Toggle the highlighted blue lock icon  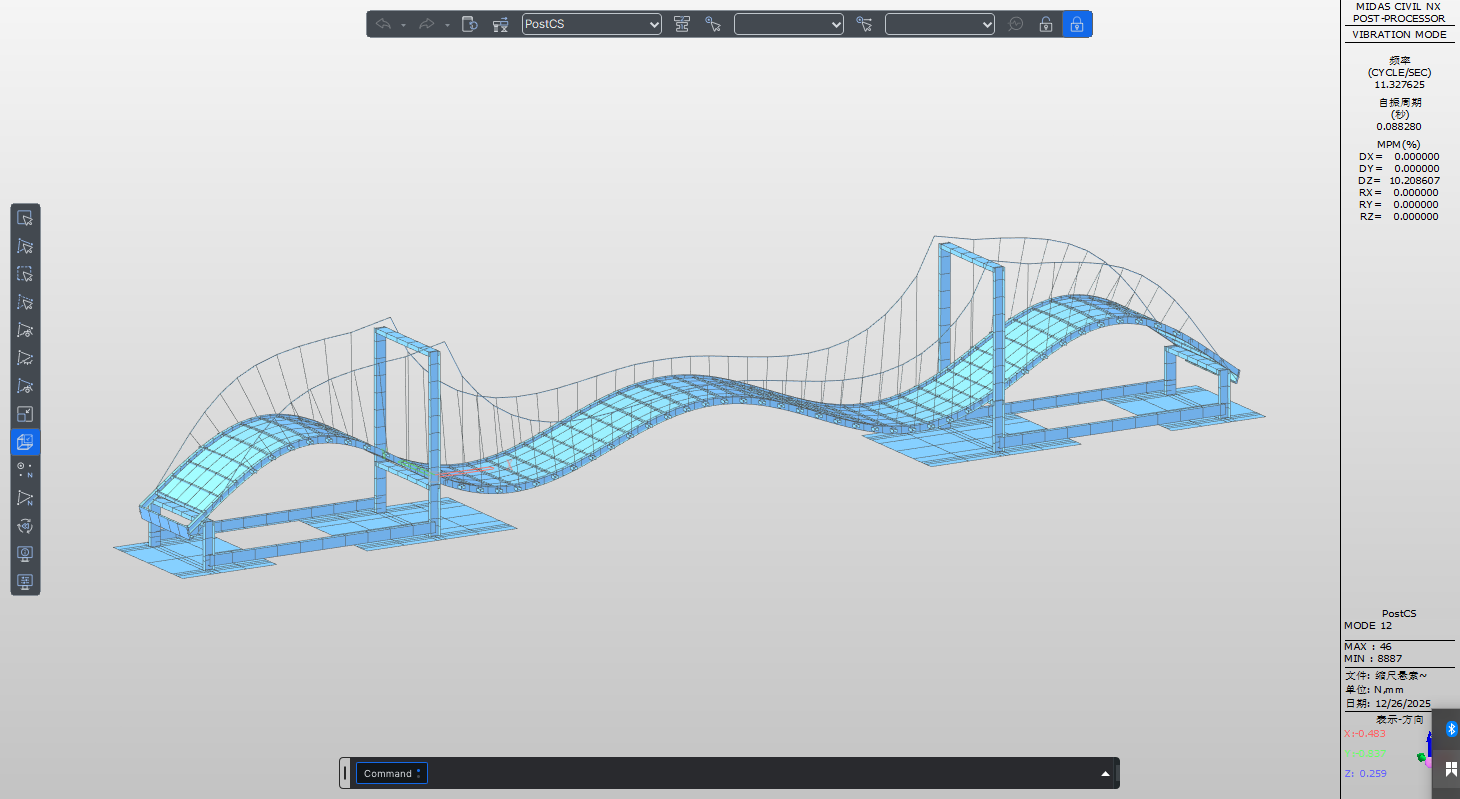pyautogui.click(x=1076, y=24)
